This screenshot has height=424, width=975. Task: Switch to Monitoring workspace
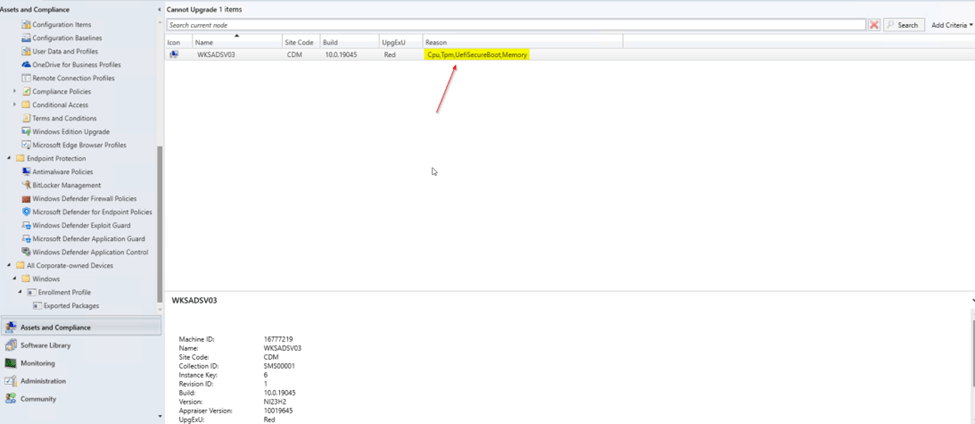(x=38, y=363)
